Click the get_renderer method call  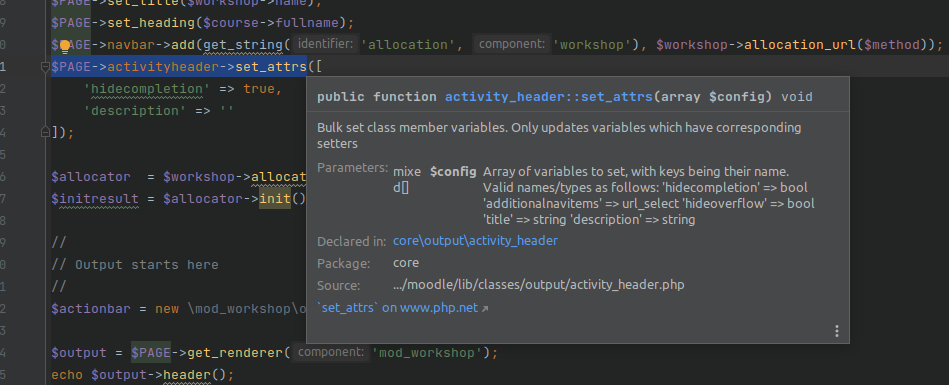(235, 352)
